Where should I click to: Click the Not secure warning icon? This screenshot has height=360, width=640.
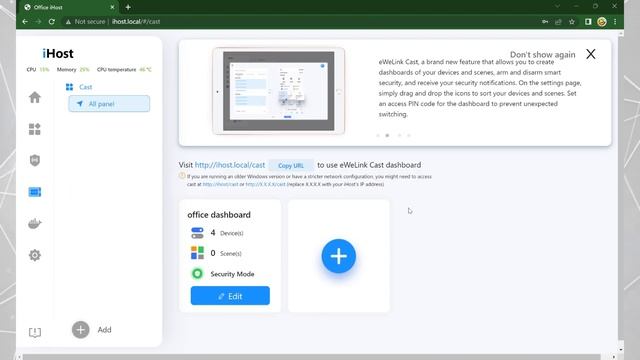point(68,22)
